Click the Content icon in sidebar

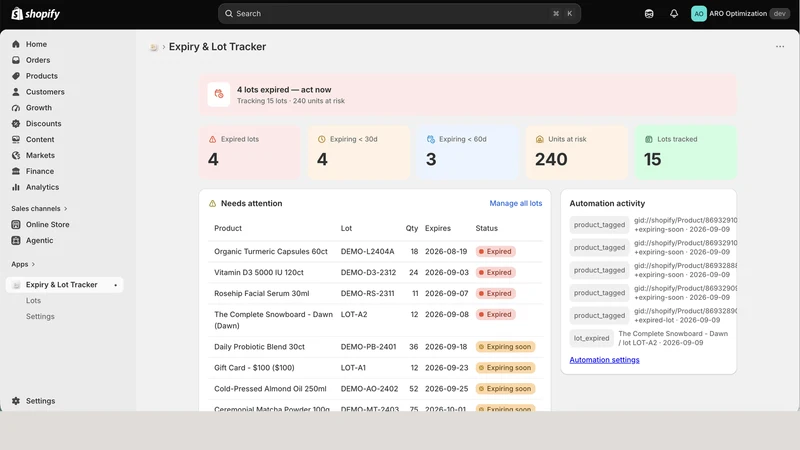click(x=16, y=139)
